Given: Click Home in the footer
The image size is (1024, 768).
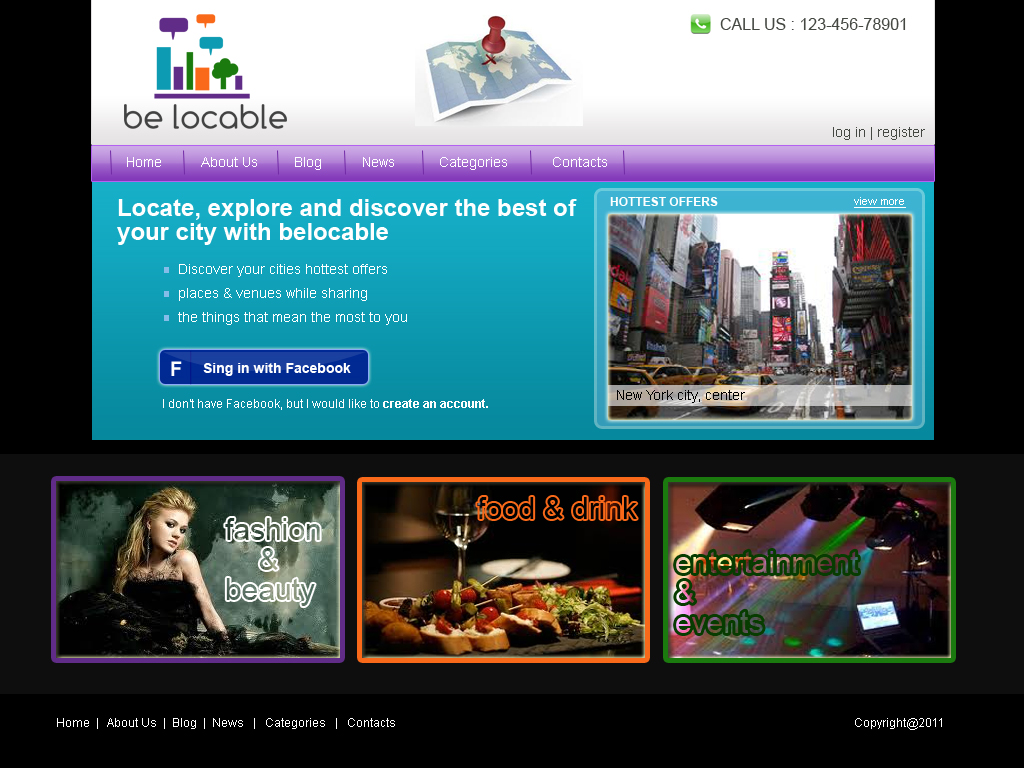Looking at the screenshot, I should (72, 723).
